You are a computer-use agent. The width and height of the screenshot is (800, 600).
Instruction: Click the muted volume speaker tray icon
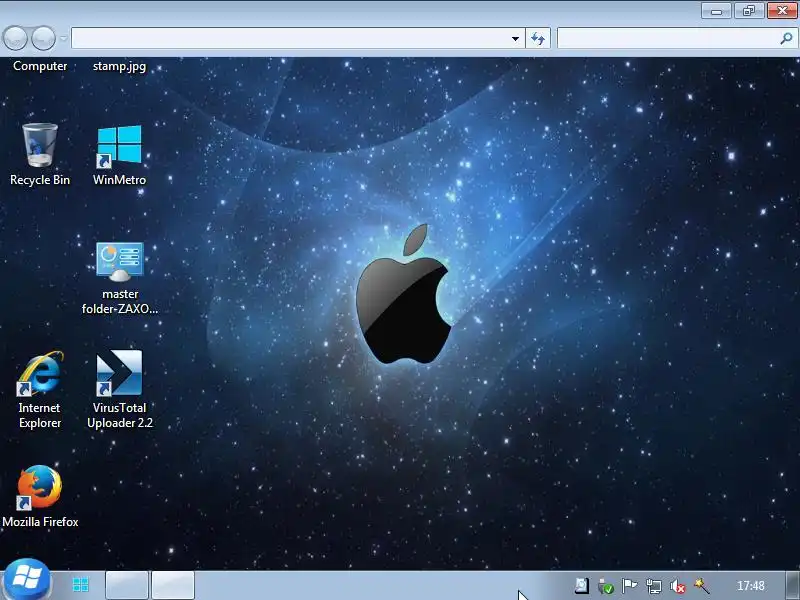tap(678, 586)
